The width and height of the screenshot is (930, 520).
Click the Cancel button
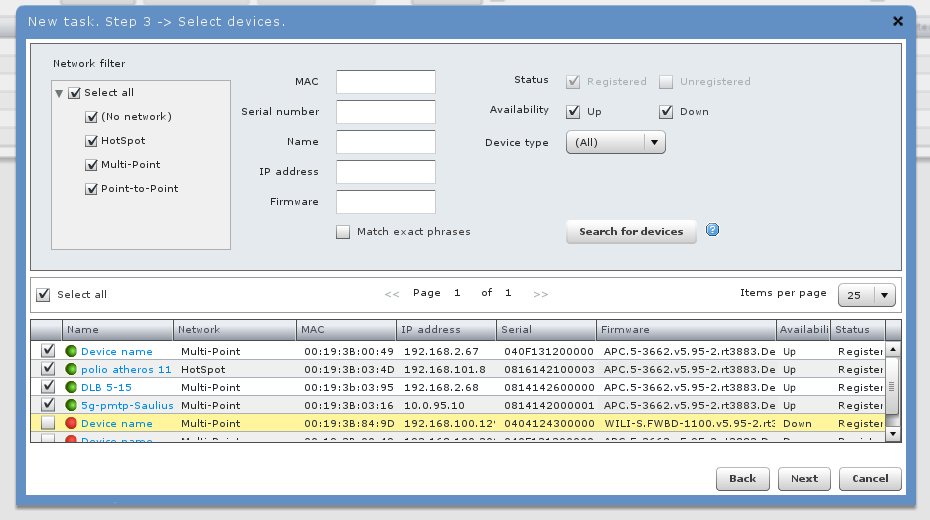tap(870, 478)
